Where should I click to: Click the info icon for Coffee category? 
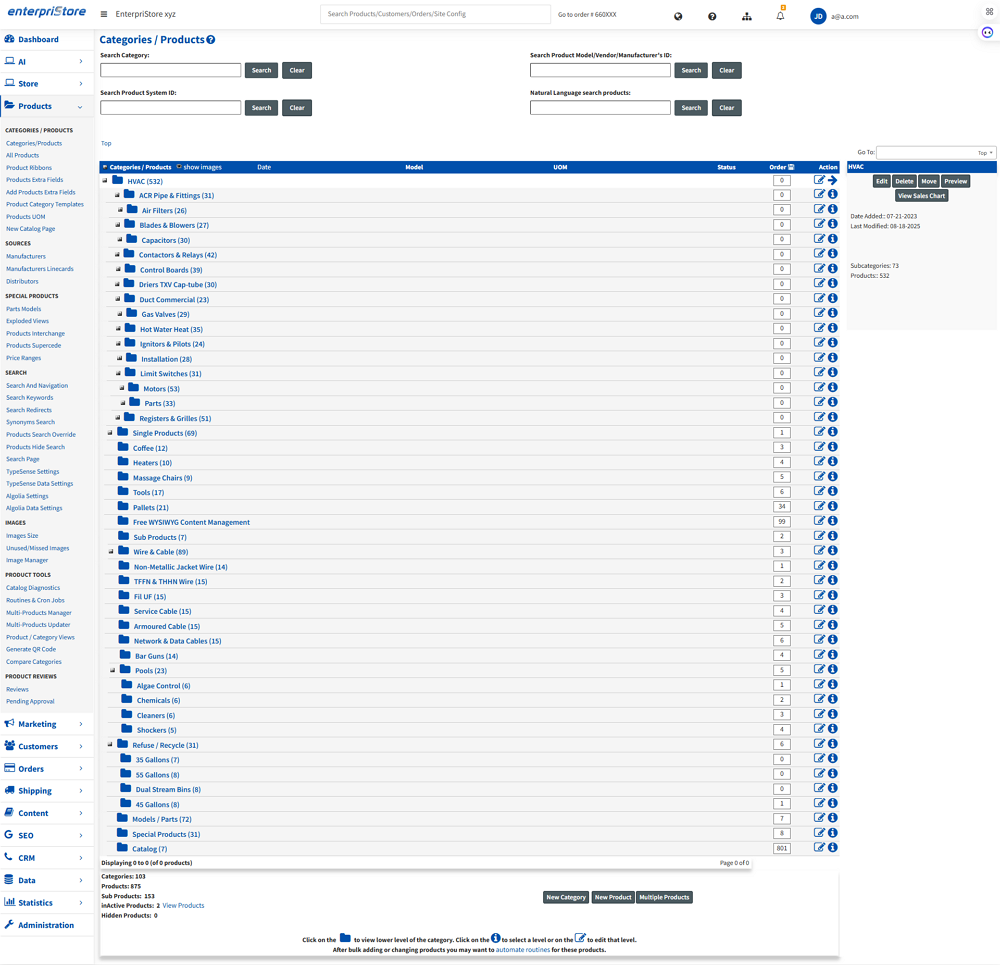coord(832,447)
